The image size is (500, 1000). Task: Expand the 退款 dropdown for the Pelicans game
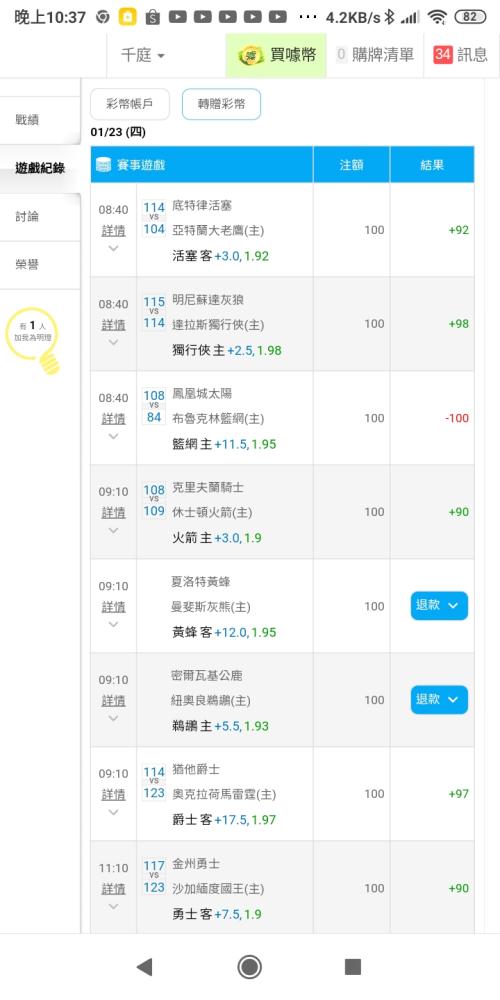(x=439, y=700)
